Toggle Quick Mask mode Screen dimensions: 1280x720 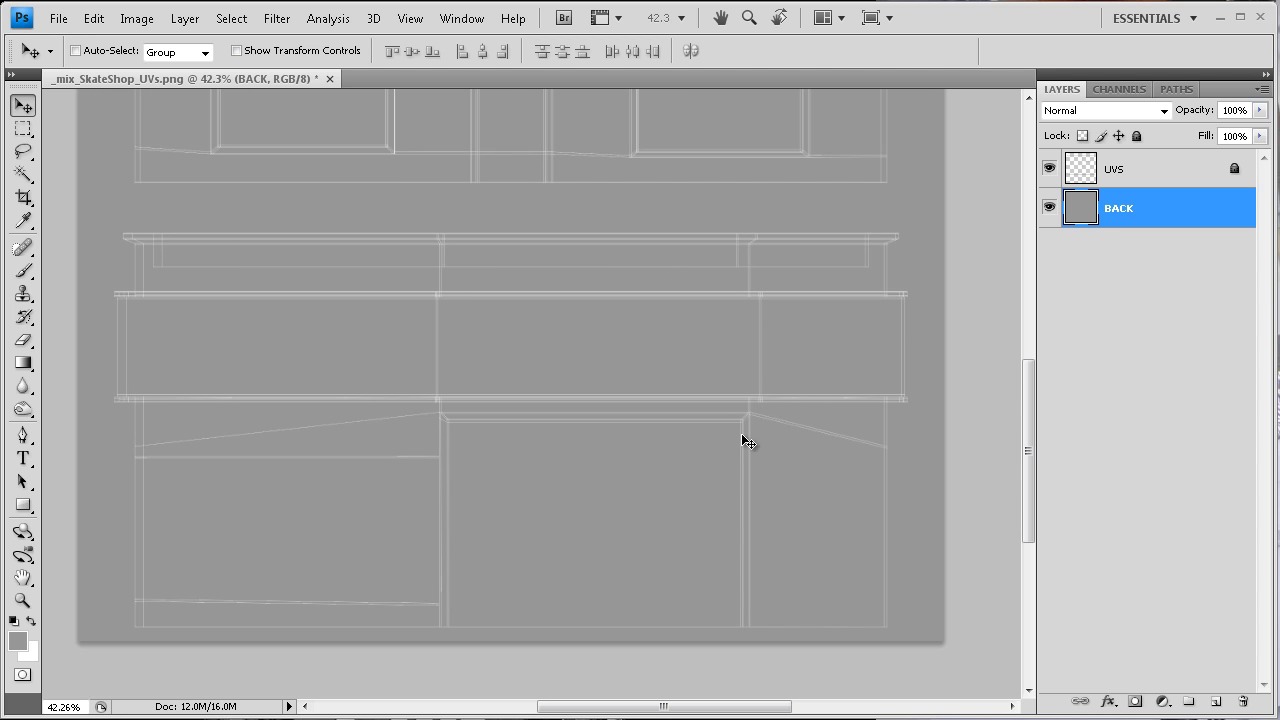(x=22, y=675)
